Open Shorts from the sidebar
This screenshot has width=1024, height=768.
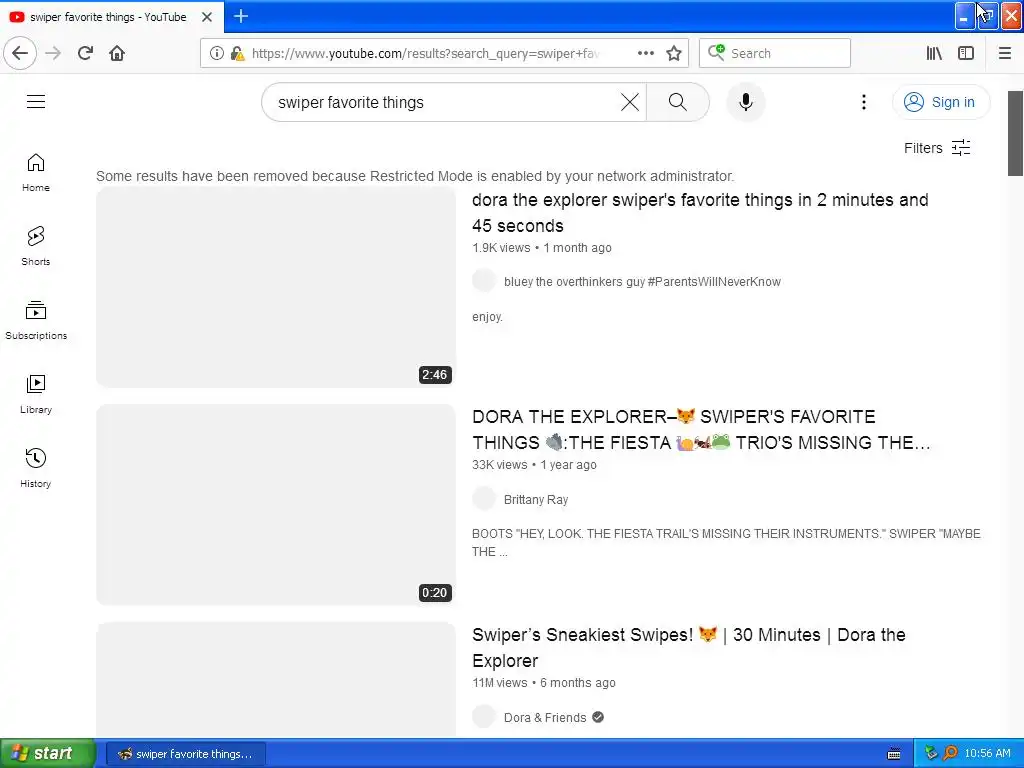click(x=36, y=246)
